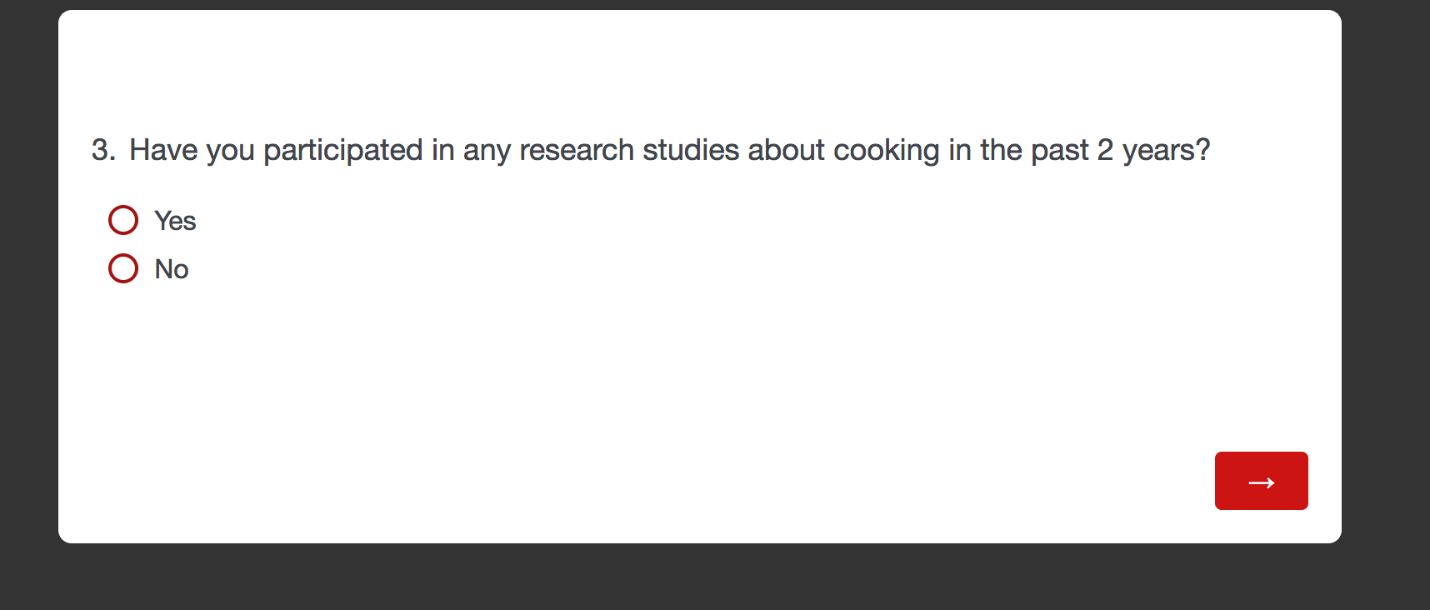This screenshot has width=1430, height=610.
Task: Submit answer using the red arrow button
Action: (1261, 481)
